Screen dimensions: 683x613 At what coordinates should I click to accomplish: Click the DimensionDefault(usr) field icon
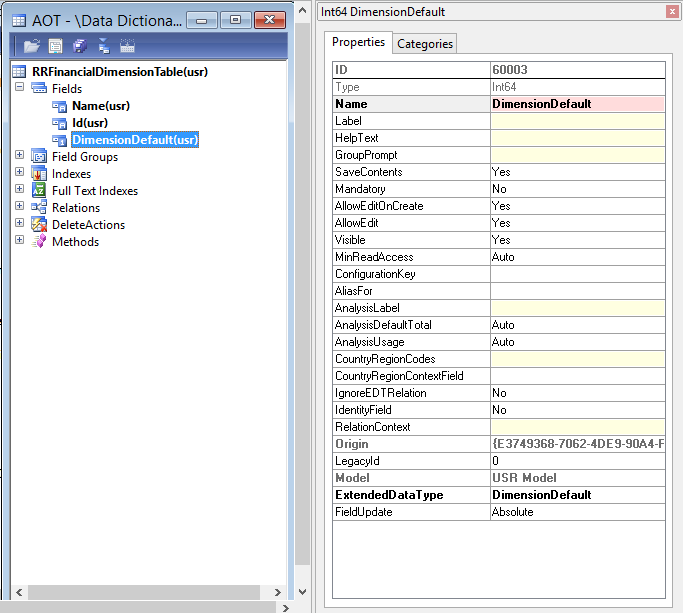click(59, 140)
